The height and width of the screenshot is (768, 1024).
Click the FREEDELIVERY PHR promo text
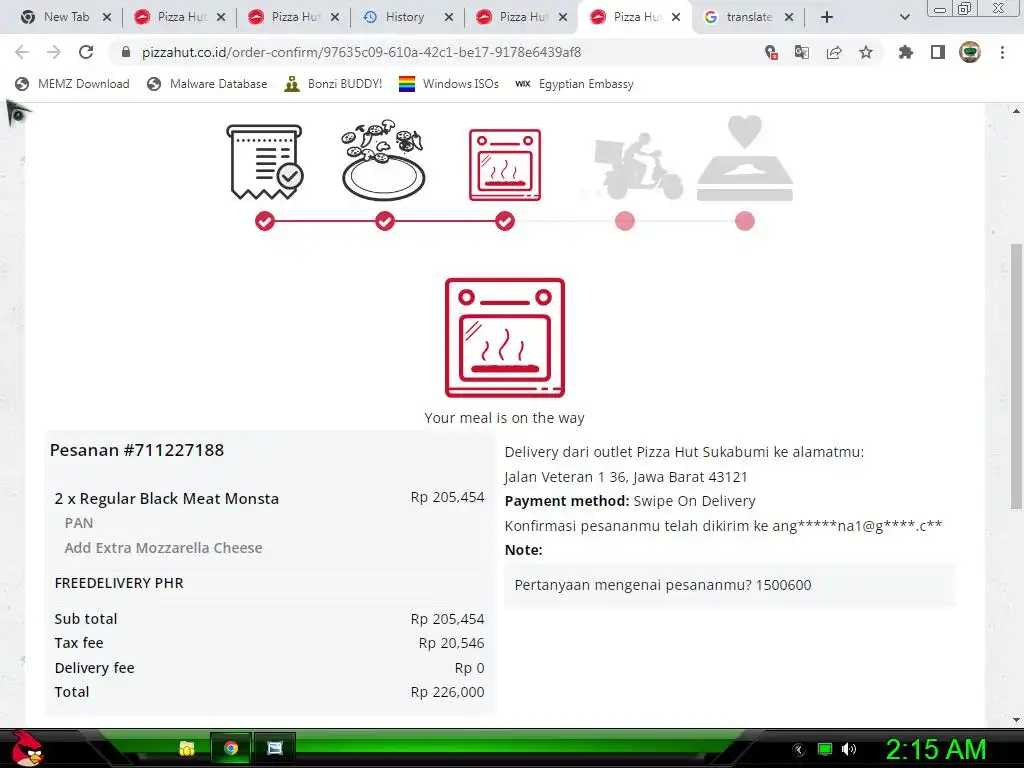pos(119,583)
